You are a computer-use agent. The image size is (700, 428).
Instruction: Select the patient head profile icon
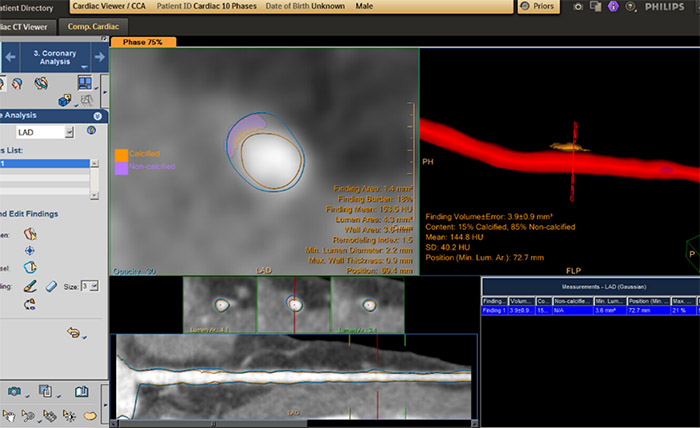point(17,83)
